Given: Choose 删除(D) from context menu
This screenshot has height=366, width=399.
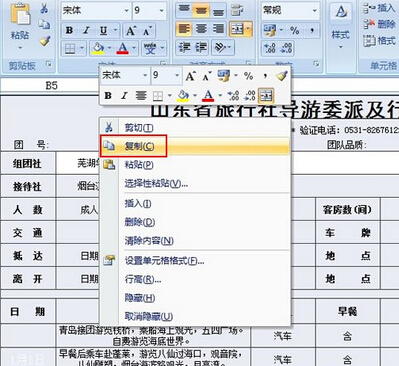Looking at the screenshot, I should point(195,222).
